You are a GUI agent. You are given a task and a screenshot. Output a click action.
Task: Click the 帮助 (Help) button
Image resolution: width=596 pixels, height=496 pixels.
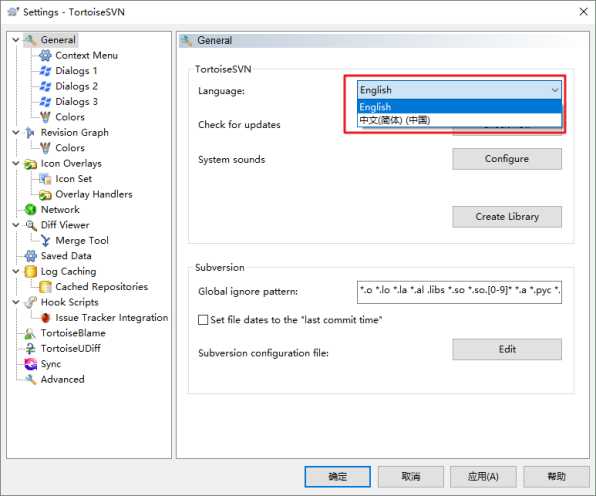pos(556,477)
